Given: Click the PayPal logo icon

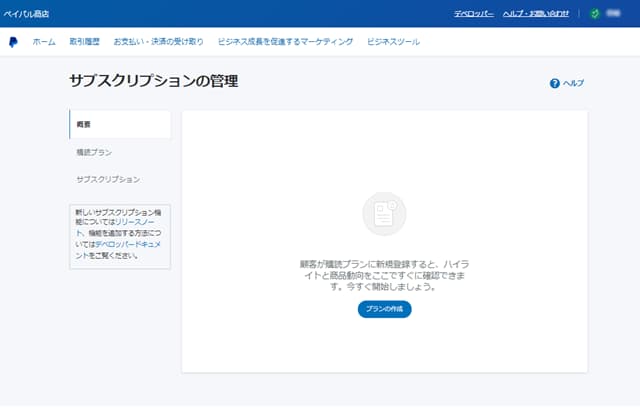Looking at the screenshot, I should tap(13, 42).
